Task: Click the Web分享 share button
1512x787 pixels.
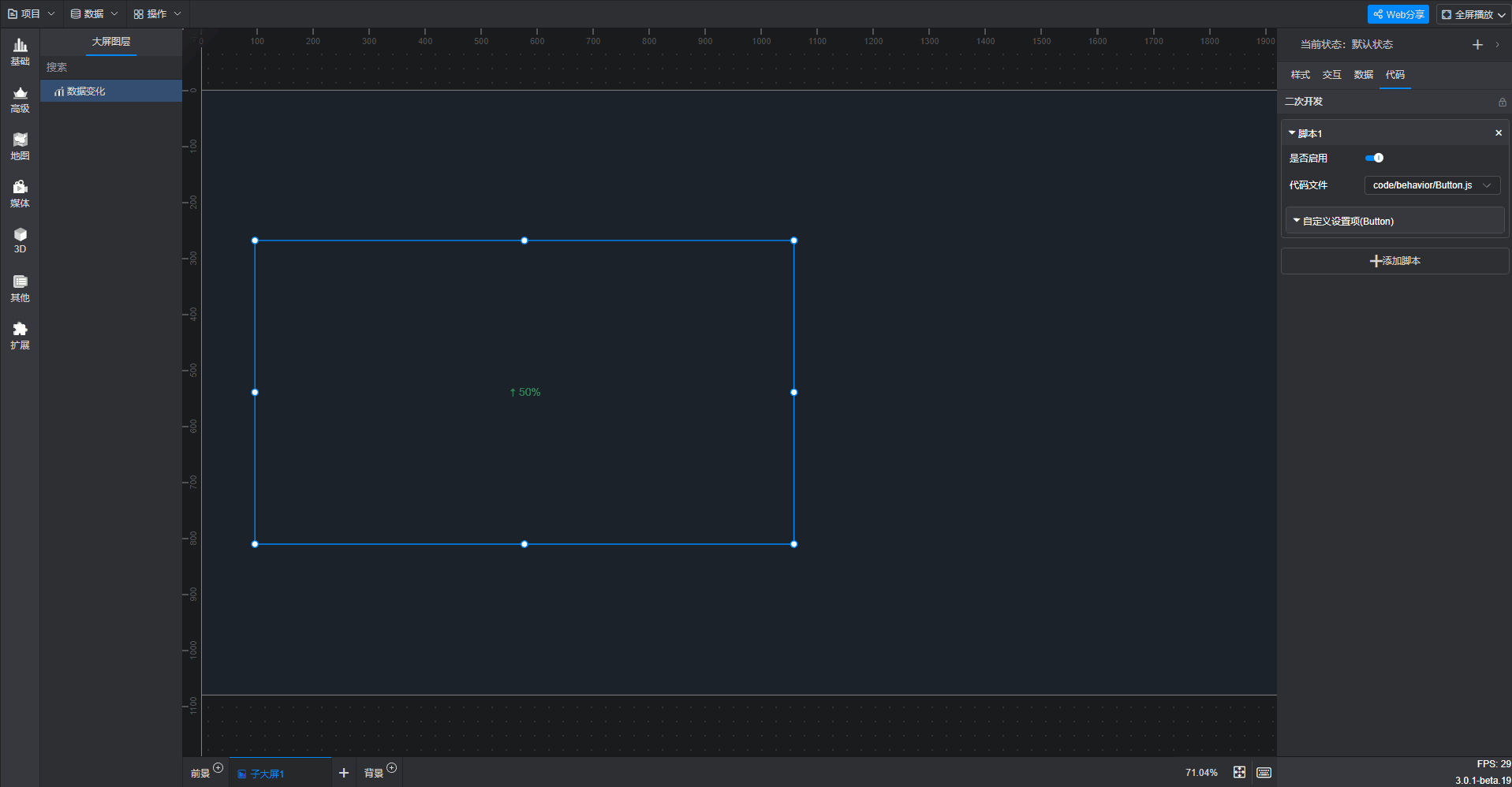Action: [1398, 14]
